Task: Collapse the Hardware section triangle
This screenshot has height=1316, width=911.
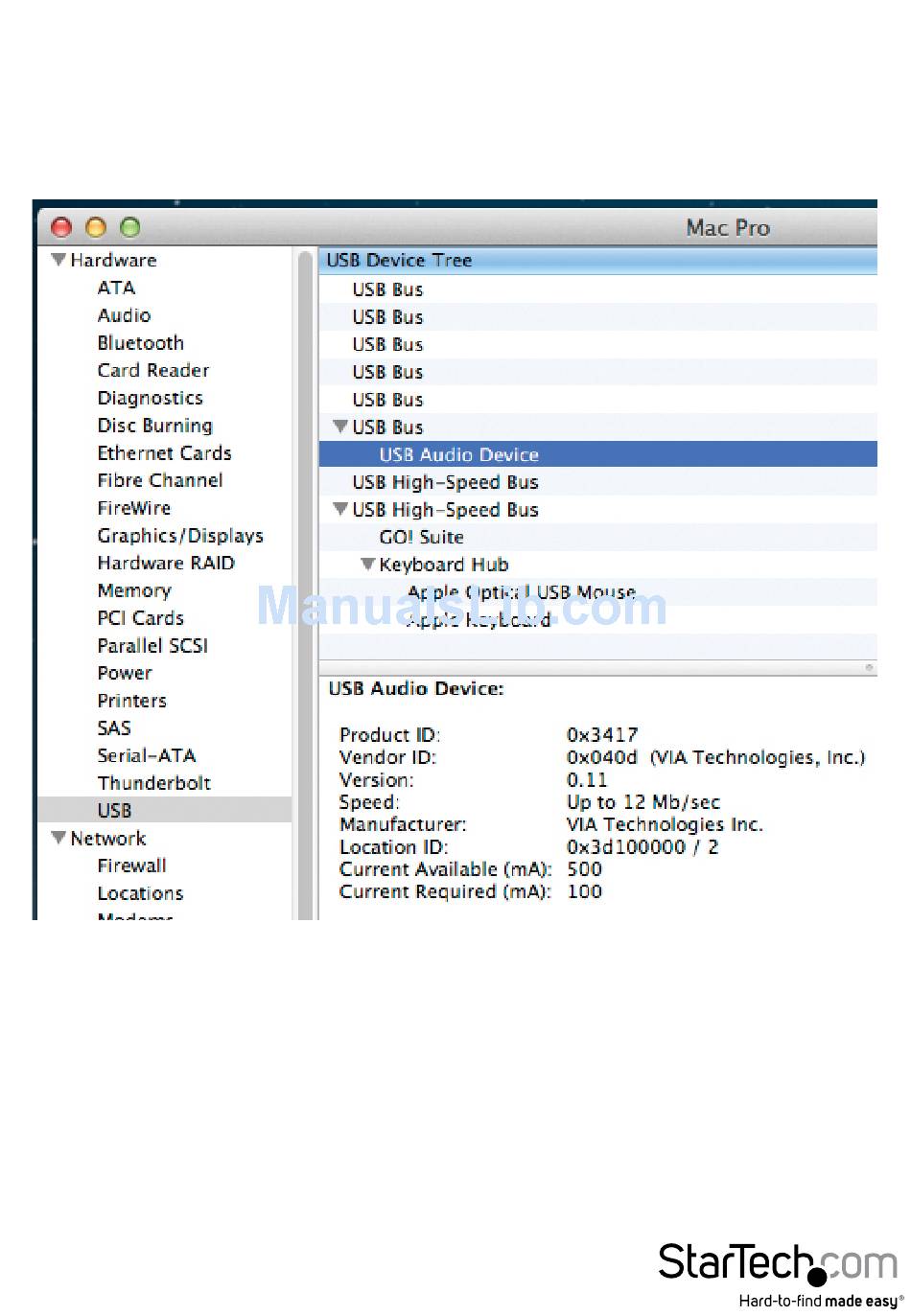Action: pyautogui.click(x=58, y=260)
